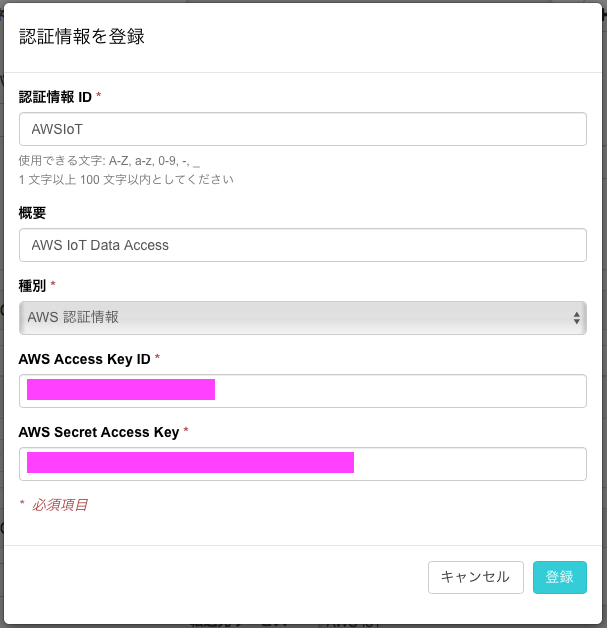
Task: Click the up-down arrows on the 種別 select
Action: [x=576, y=318]
